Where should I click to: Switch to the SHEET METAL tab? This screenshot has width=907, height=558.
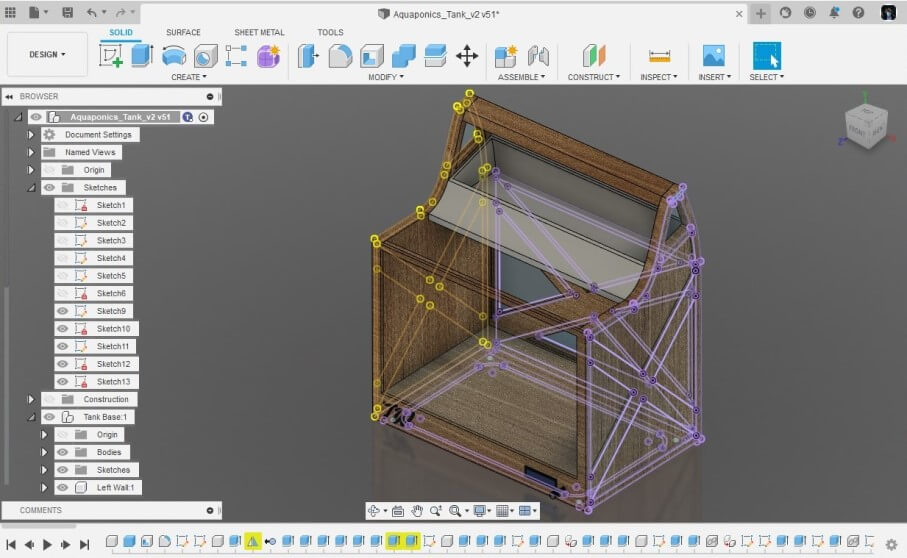coord(259,32)
